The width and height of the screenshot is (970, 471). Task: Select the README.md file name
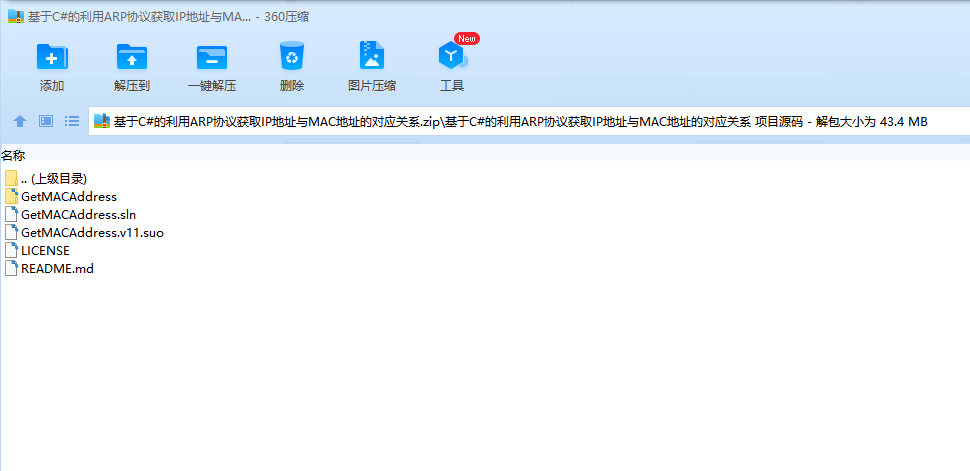click(58, 269)
